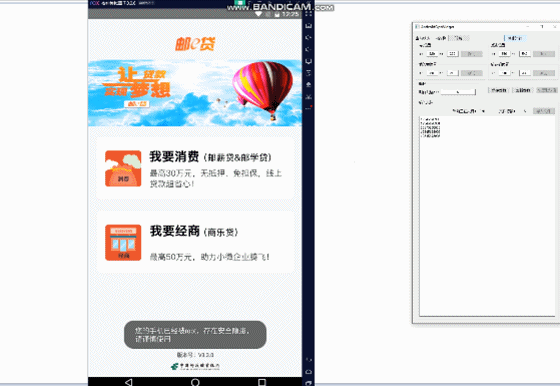Click the gray button in the settings window upper-right group
Viewport: 560px width, 386px height.
(544, 54)
